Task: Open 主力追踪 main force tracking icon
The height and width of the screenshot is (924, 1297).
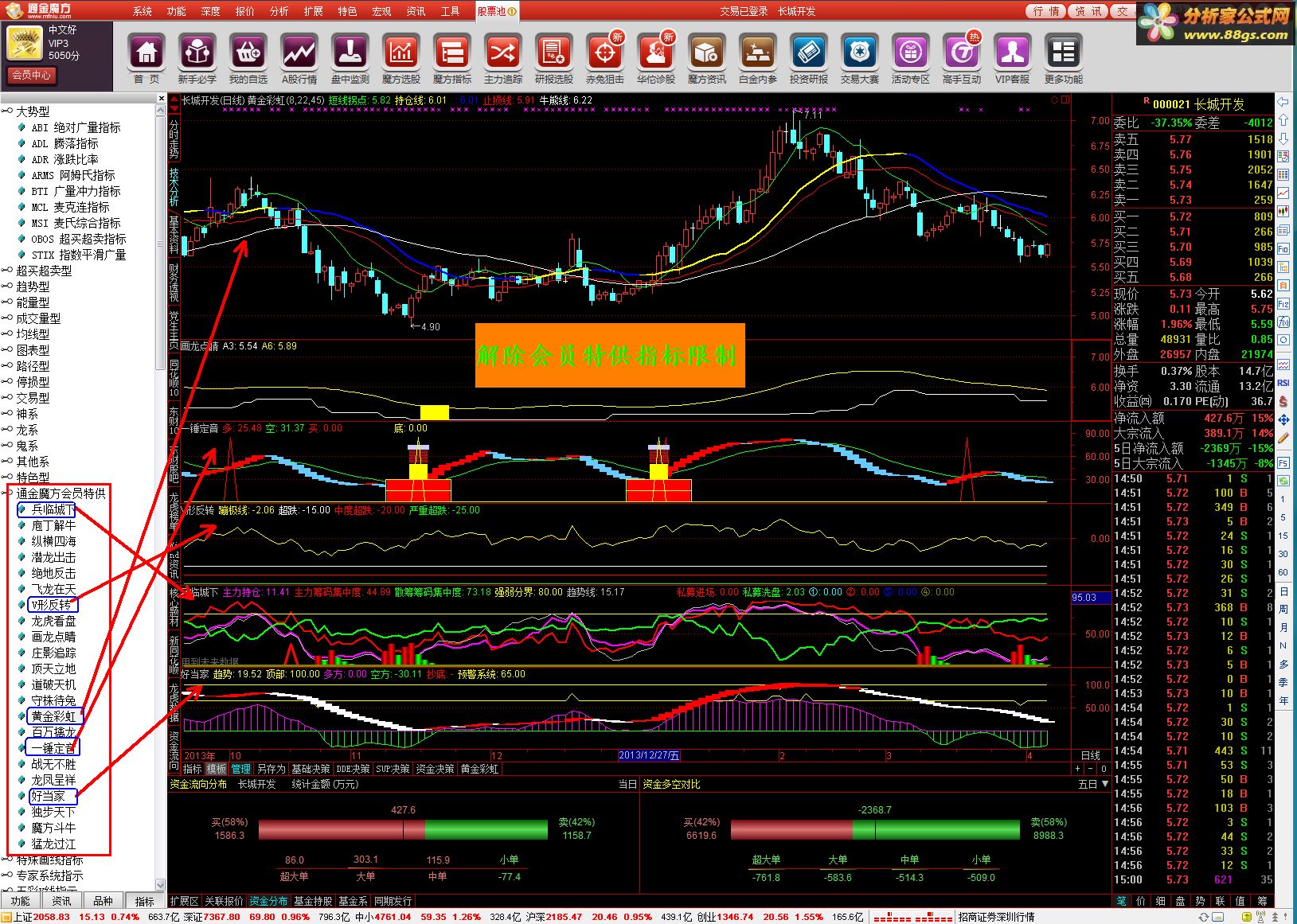Action: 503,53
